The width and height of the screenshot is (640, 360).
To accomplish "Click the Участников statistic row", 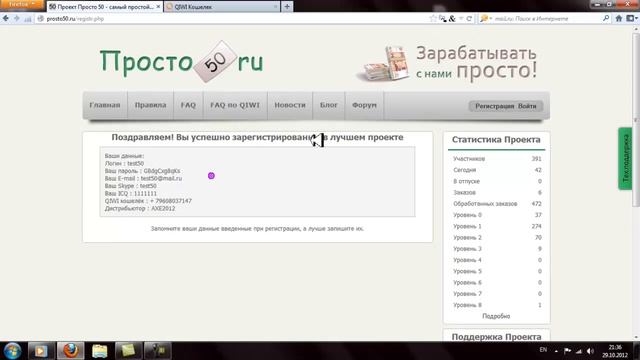I will tap(497, 159).
